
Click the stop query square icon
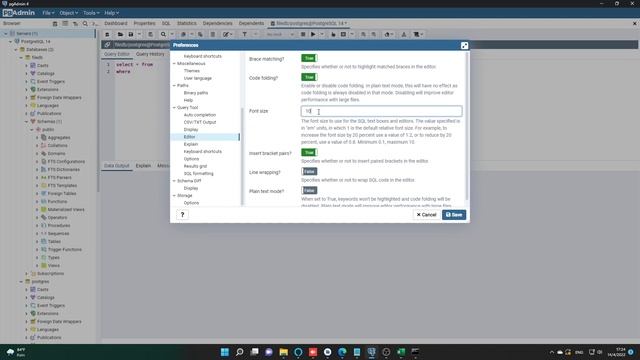303,34
